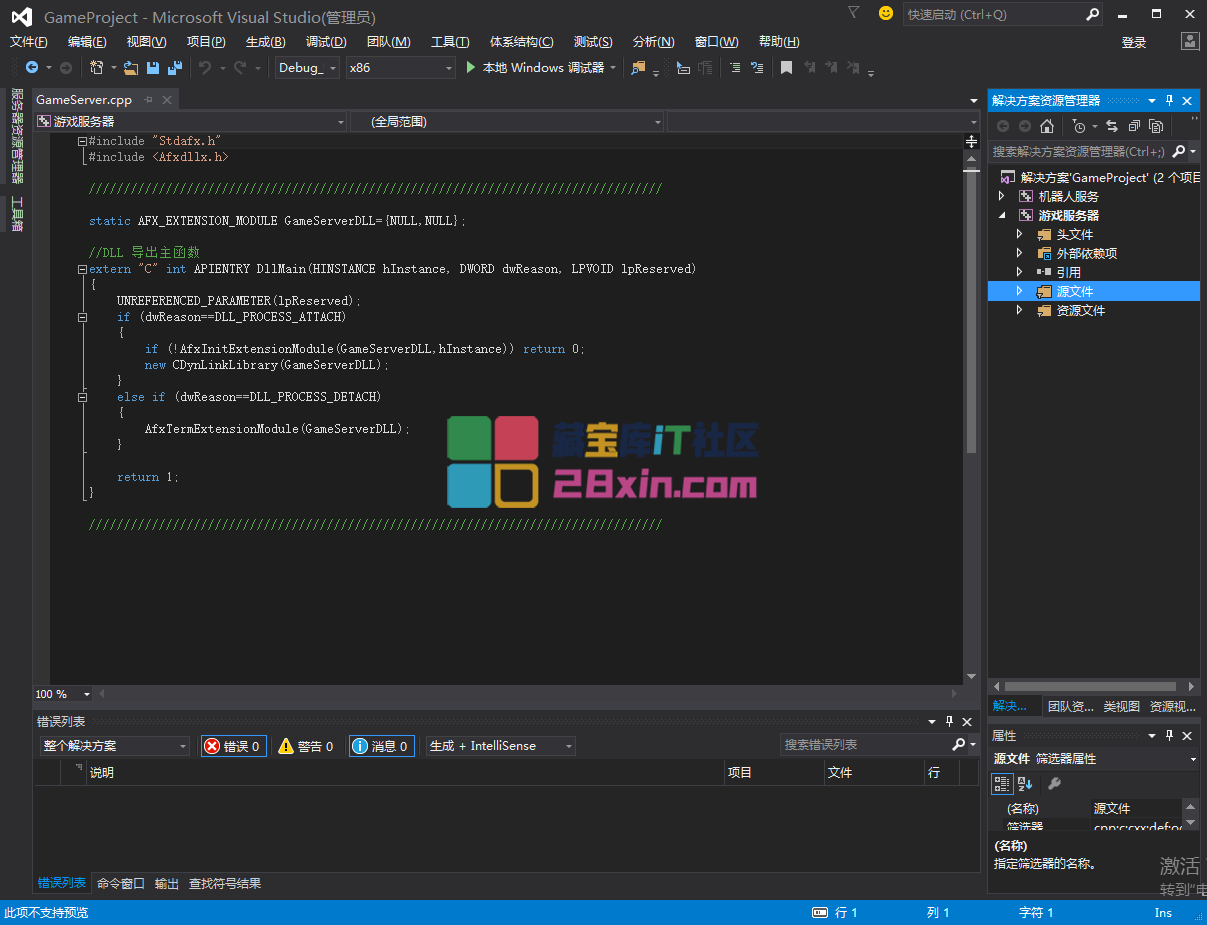
Task: Select the 引用 node in Solution Explorer
Action: [x=1069, y=272]
